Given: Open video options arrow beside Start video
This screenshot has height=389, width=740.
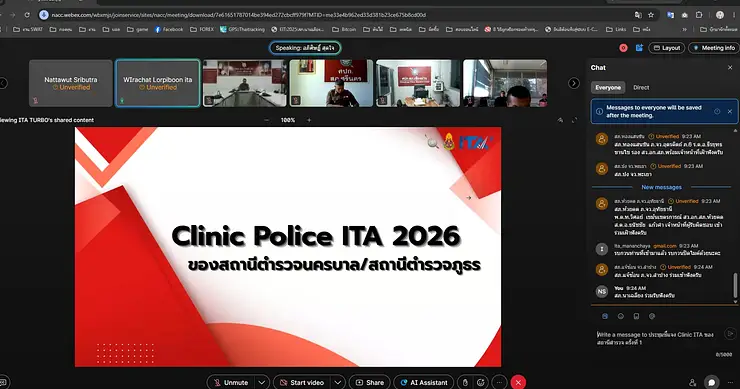Looking at the screenshot, I should coord(338,382).
